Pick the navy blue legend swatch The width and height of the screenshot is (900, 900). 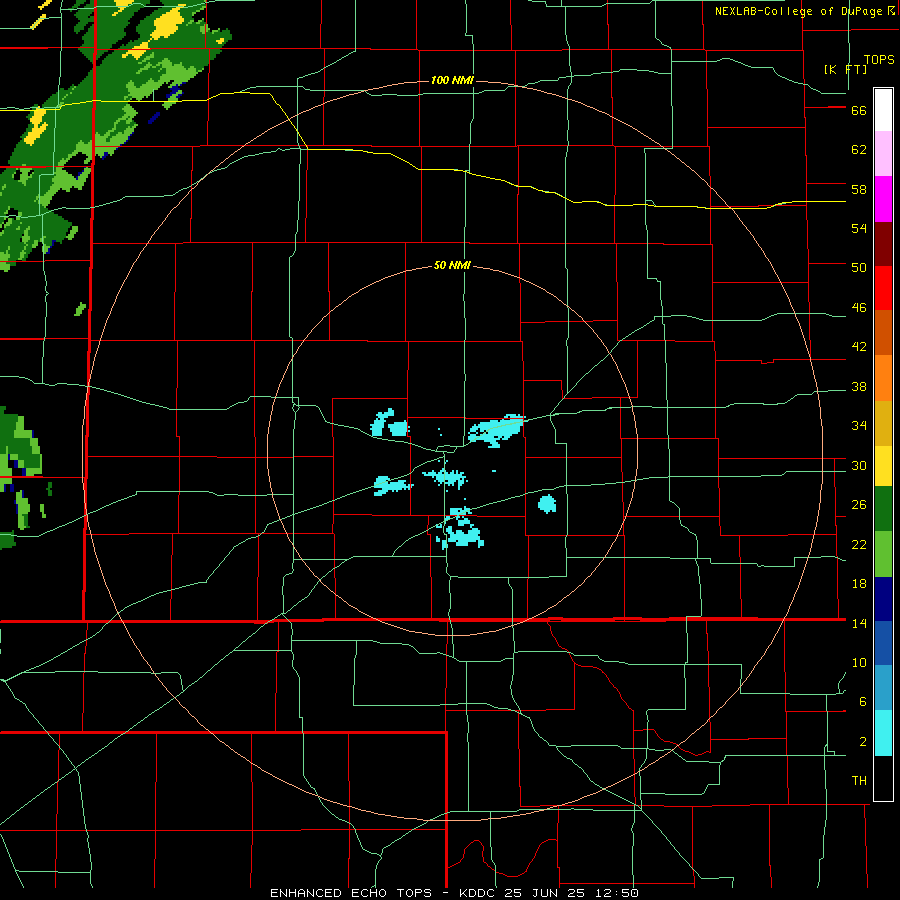[x=883, y=599]
